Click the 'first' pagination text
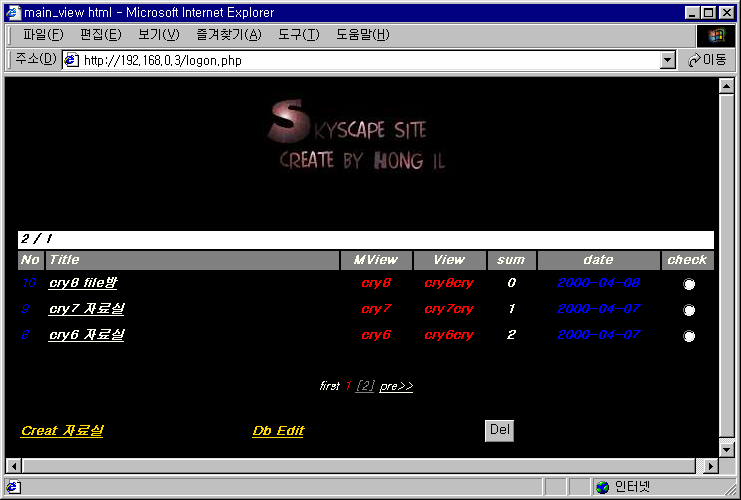This screenshot has height=500, width=741. (329, 386)
